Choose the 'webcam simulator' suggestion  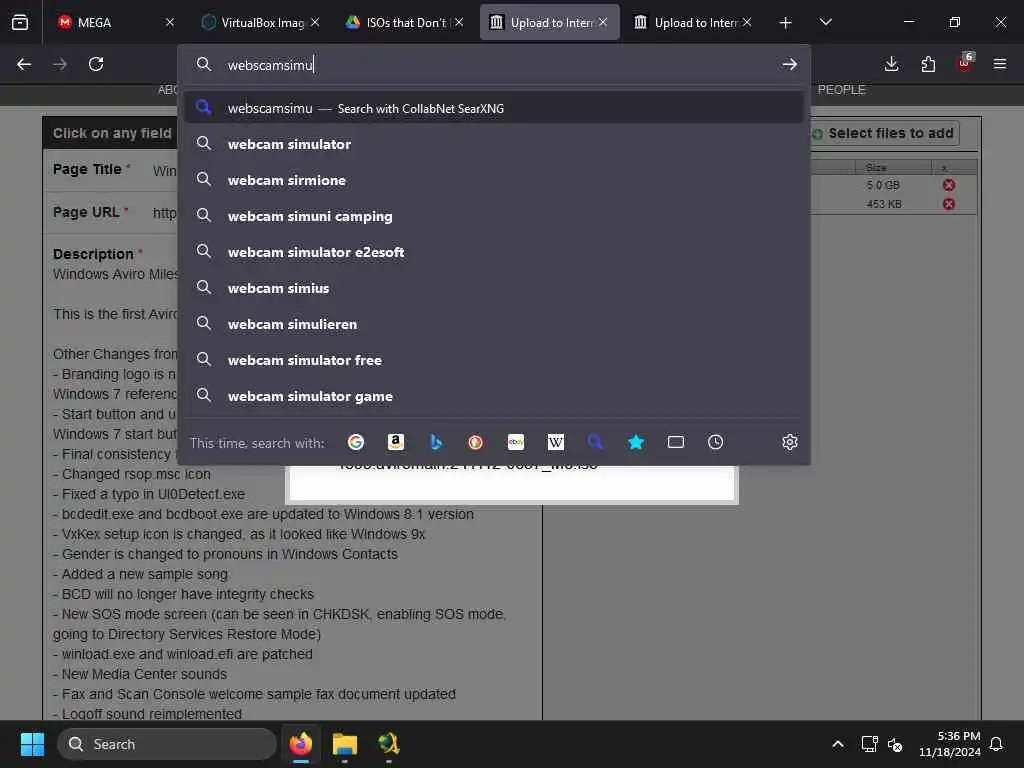(x=494, y=144)
